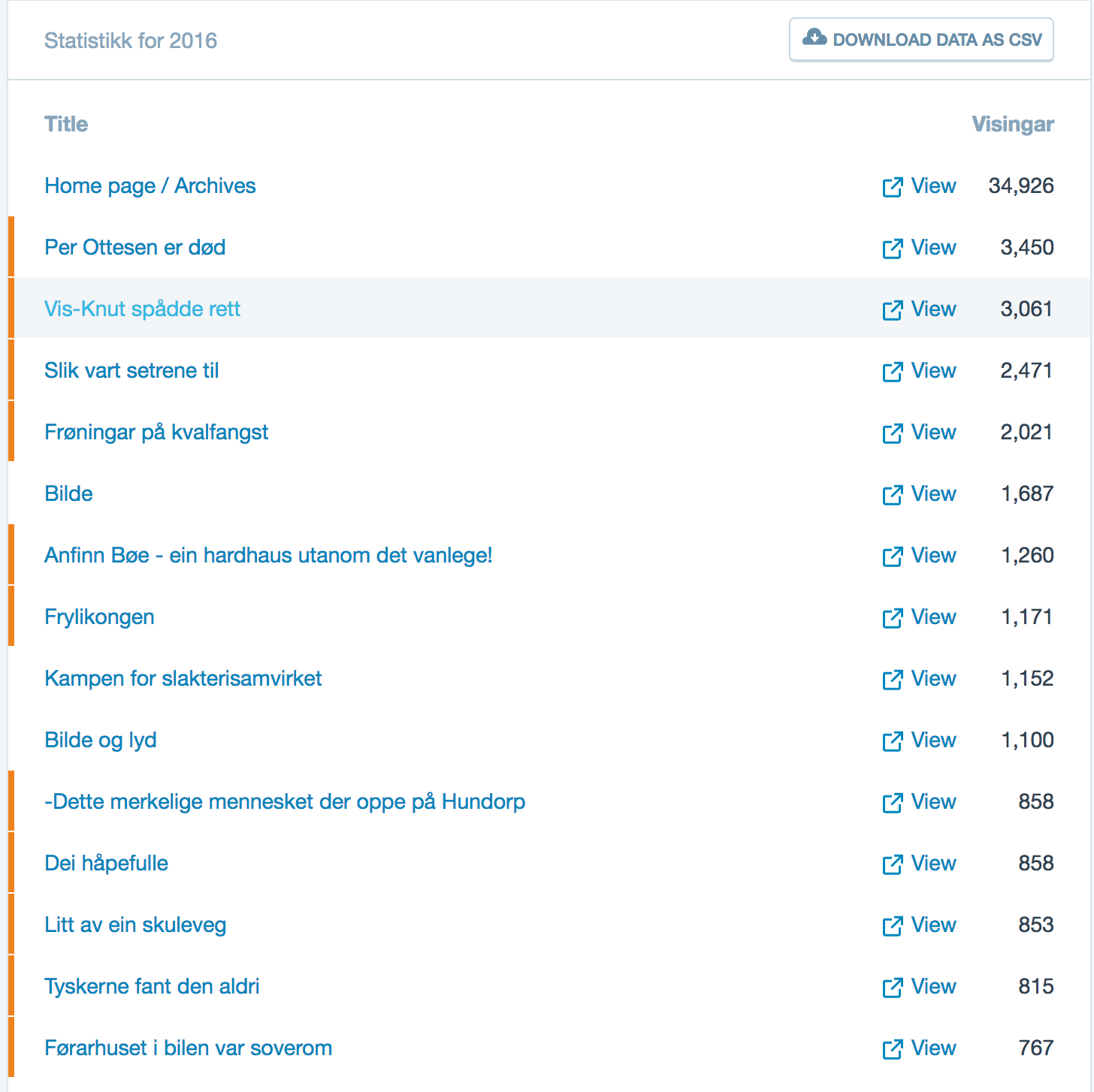
Task: Open external view icon for Vis-Knut spådde rett
Action: click(892, 310)
